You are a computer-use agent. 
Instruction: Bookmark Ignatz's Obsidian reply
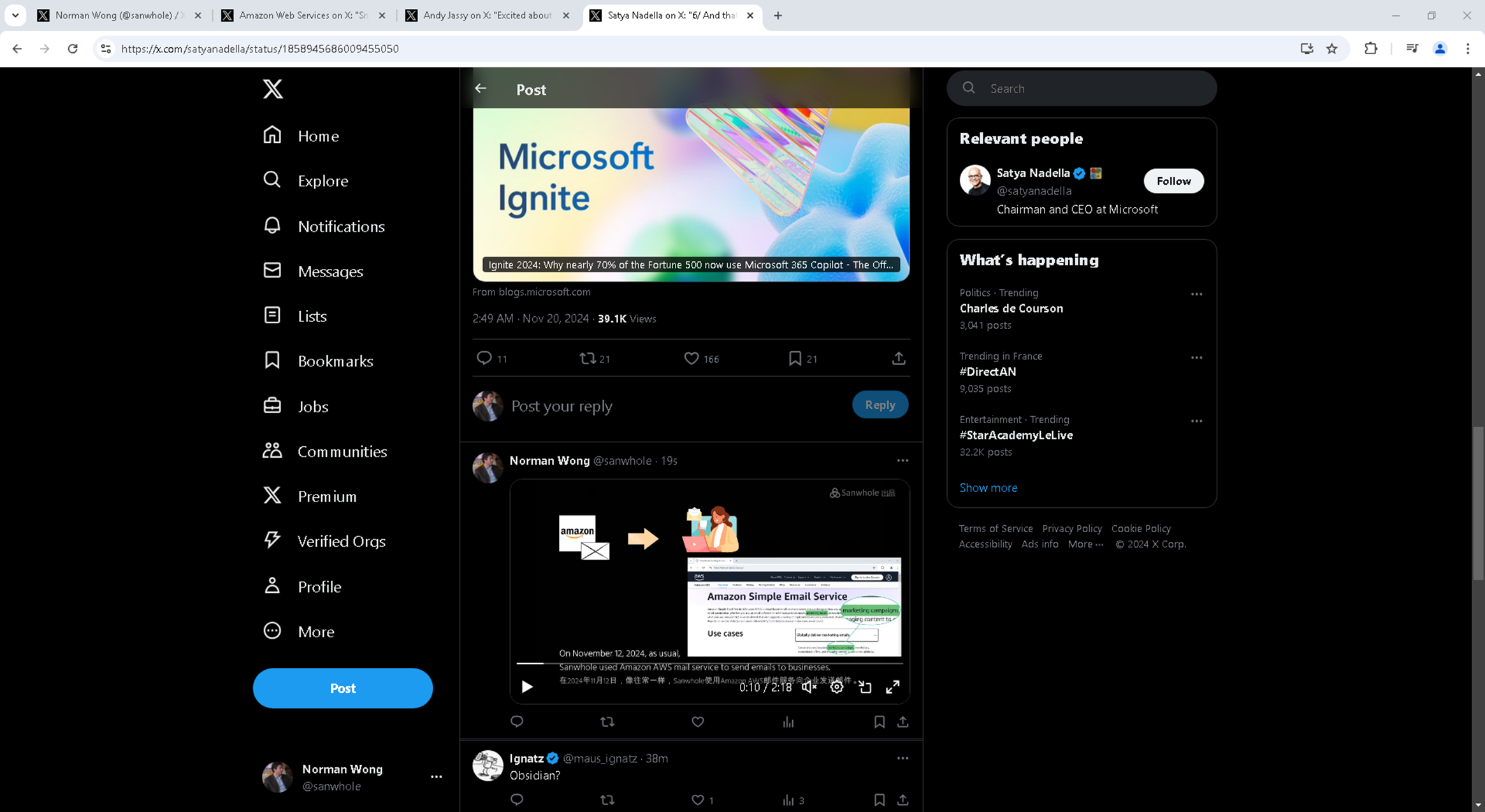pyautogui.click(x=880, y=799)
